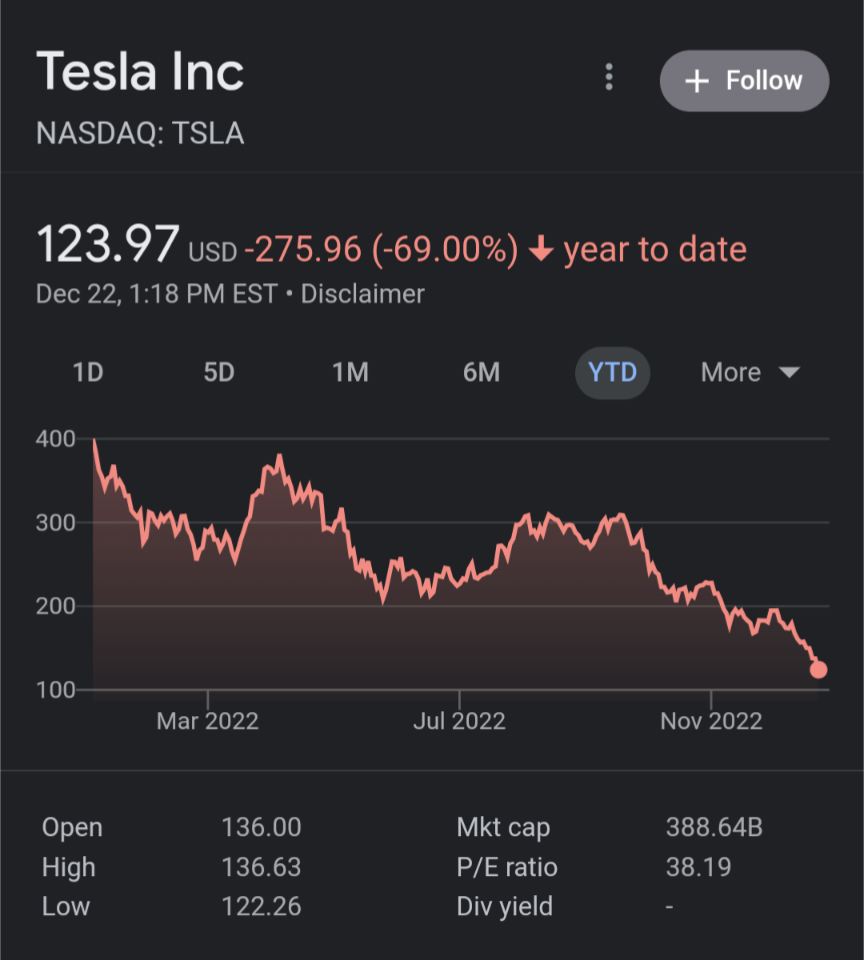
Task: Show the 1M price chart
Action: pos(350,373)
